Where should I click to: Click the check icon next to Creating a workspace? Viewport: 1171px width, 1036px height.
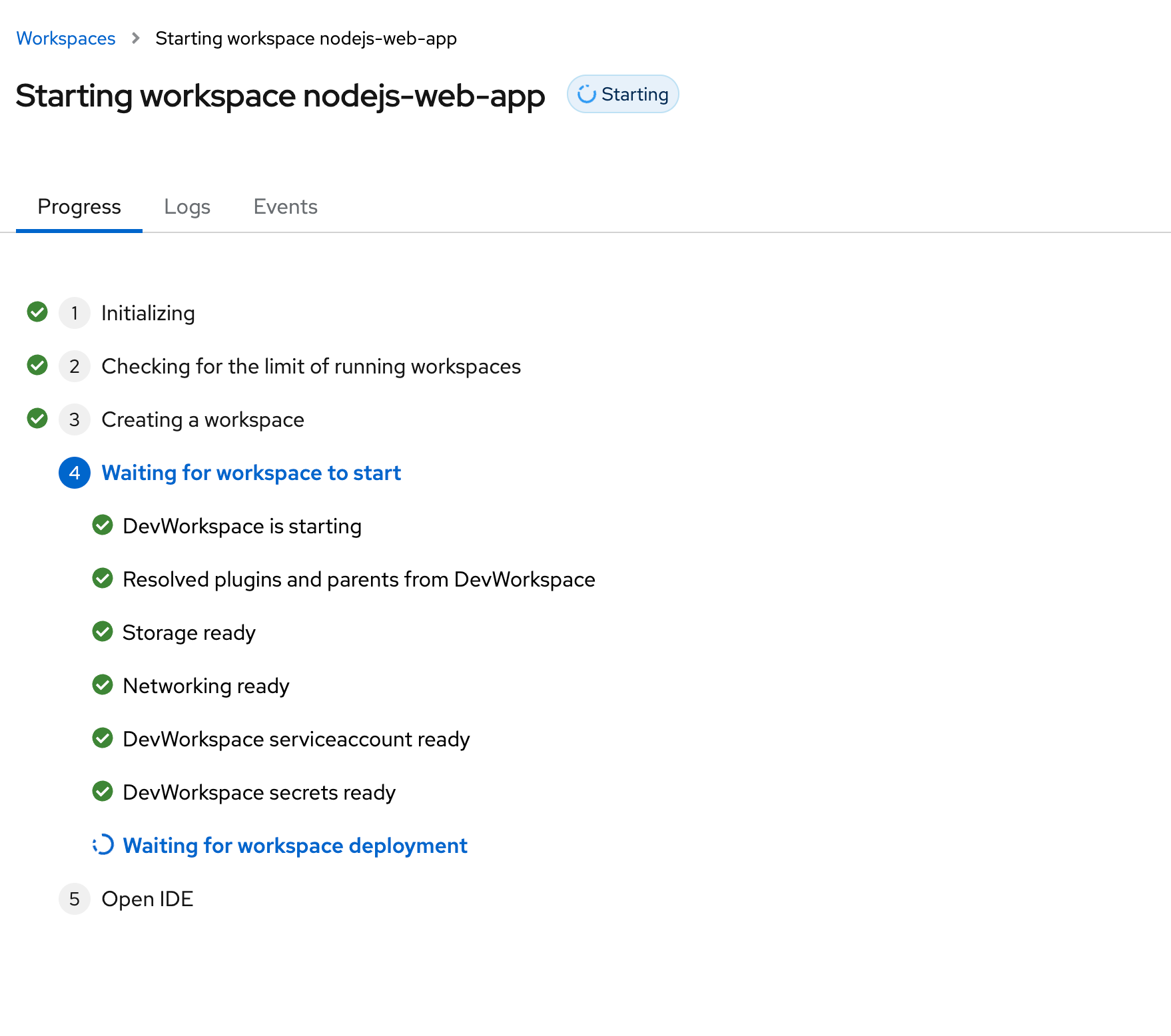37,418
